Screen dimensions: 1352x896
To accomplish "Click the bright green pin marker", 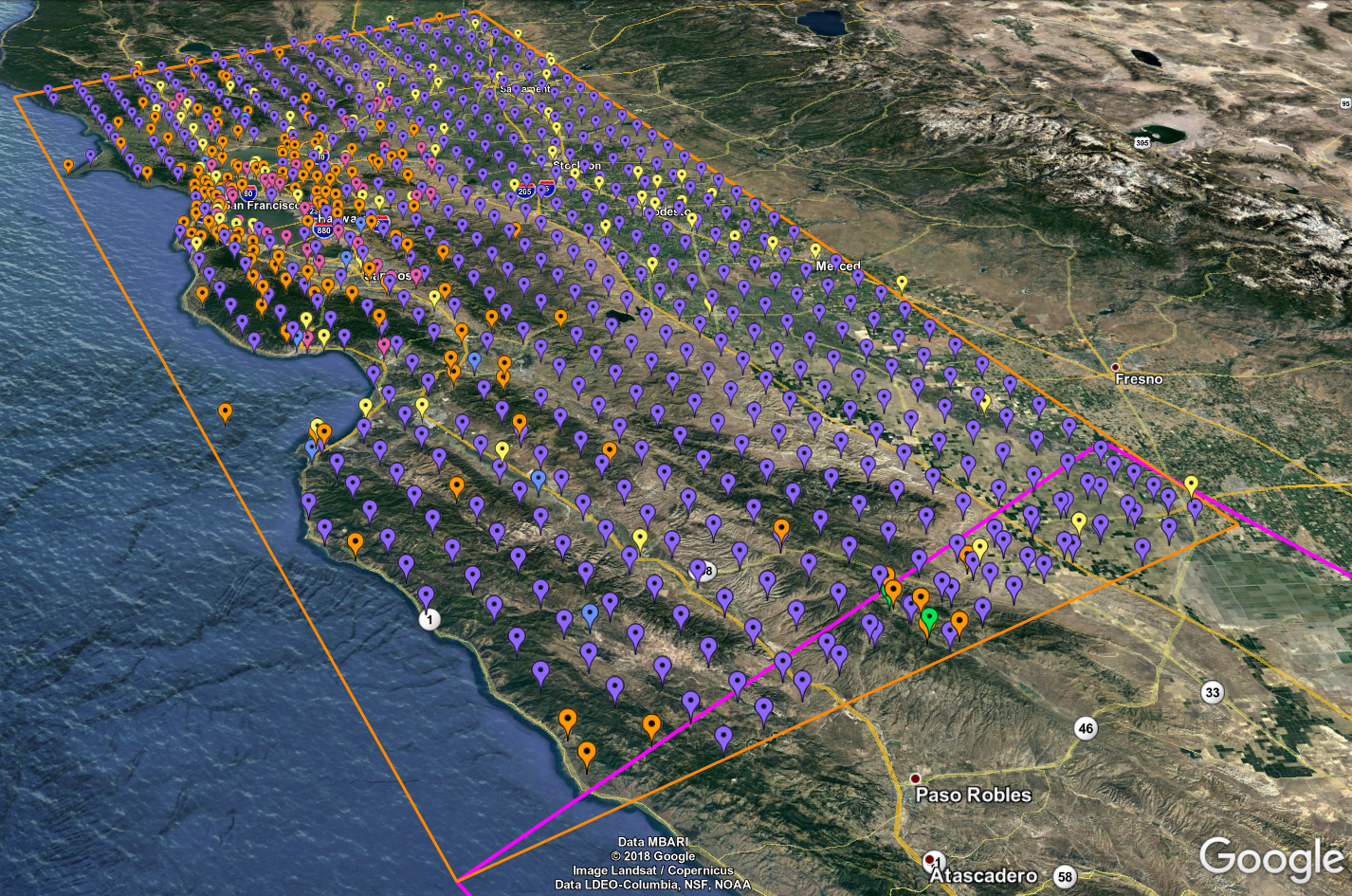I will pyautogui.click(x=929, y=618).
